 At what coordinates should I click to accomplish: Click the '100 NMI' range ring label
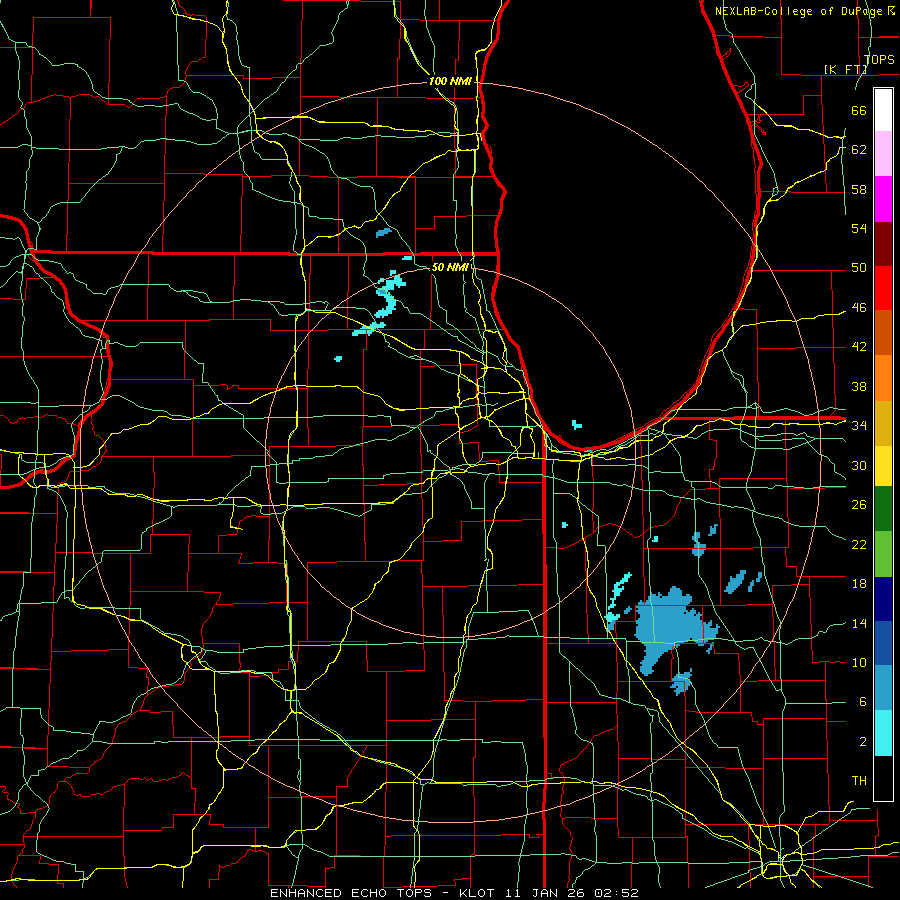point(450,82)
